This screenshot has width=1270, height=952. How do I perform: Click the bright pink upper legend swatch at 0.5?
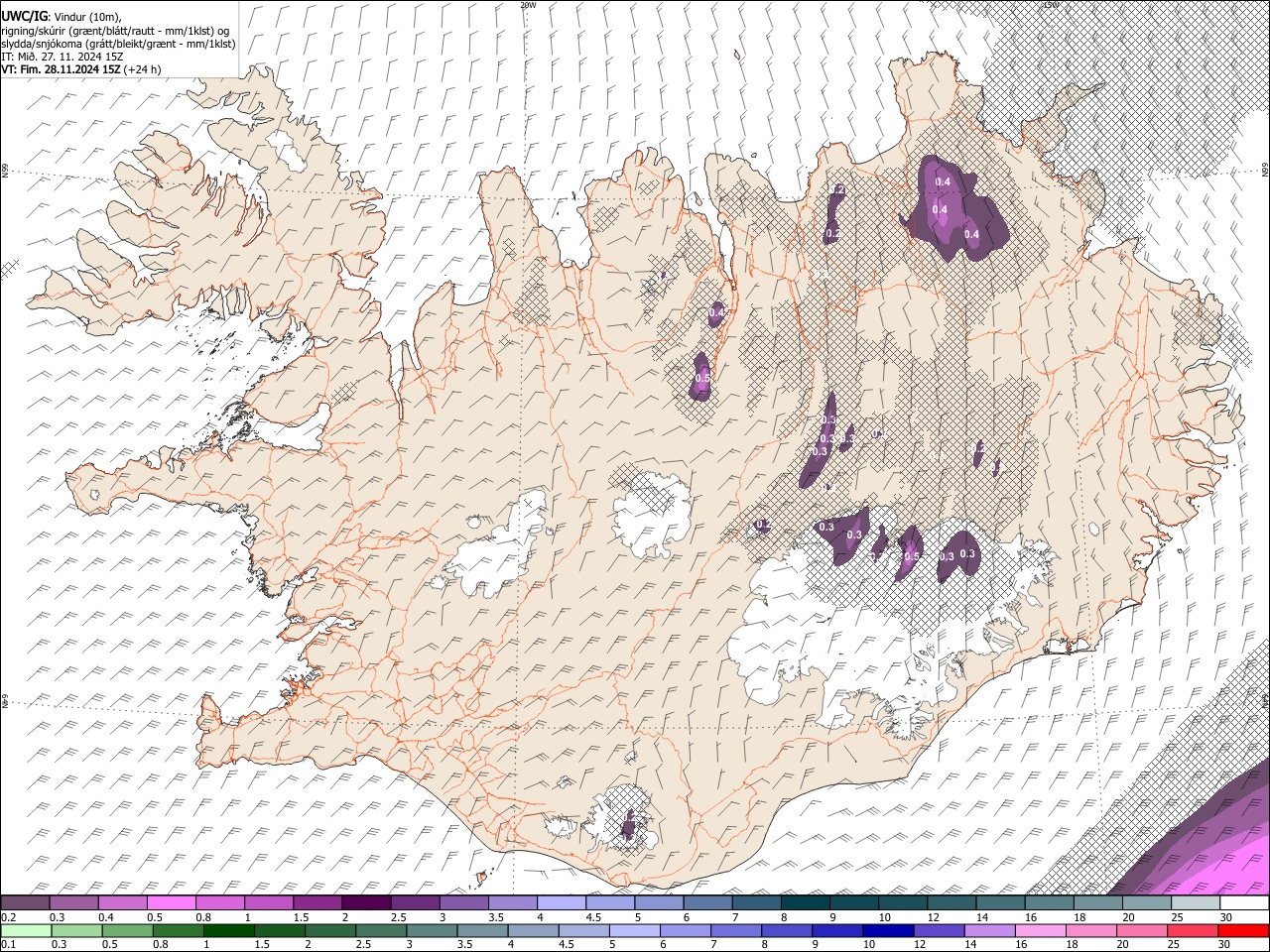(x=172, y=903)
